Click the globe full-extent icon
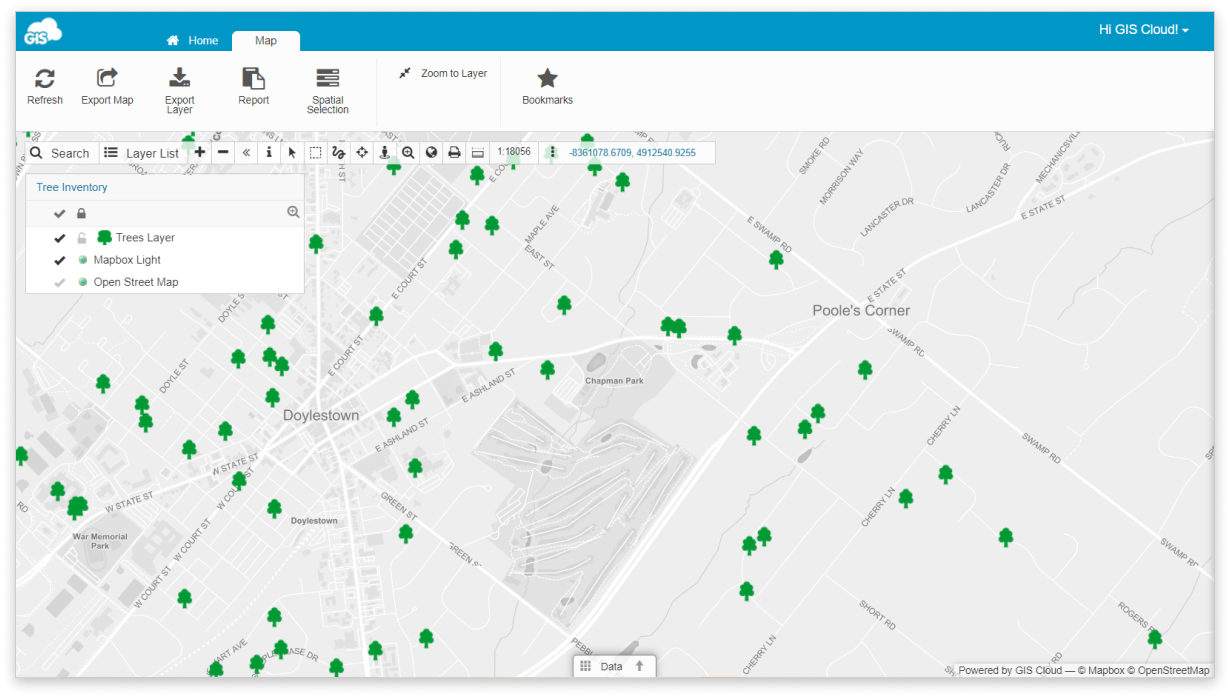1230x698 pixels. click(429, 152)
